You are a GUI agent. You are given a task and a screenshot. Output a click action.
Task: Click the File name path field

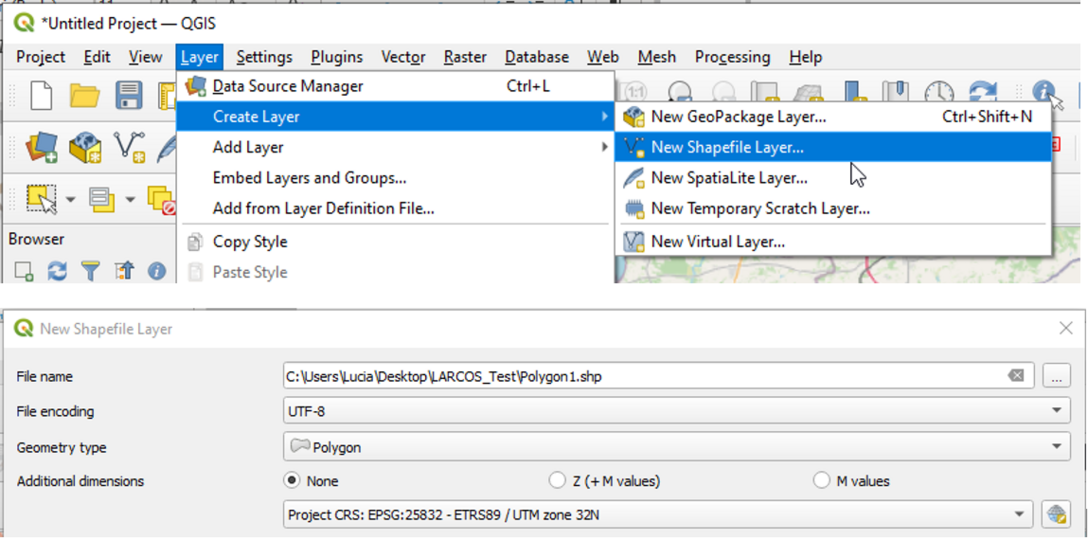658,376
